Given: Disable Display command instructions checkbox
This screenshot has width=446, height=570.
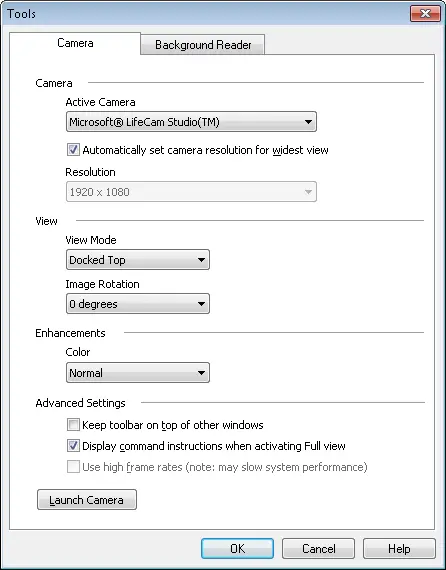Looking at the screenshot, I should tap(73, 446).
